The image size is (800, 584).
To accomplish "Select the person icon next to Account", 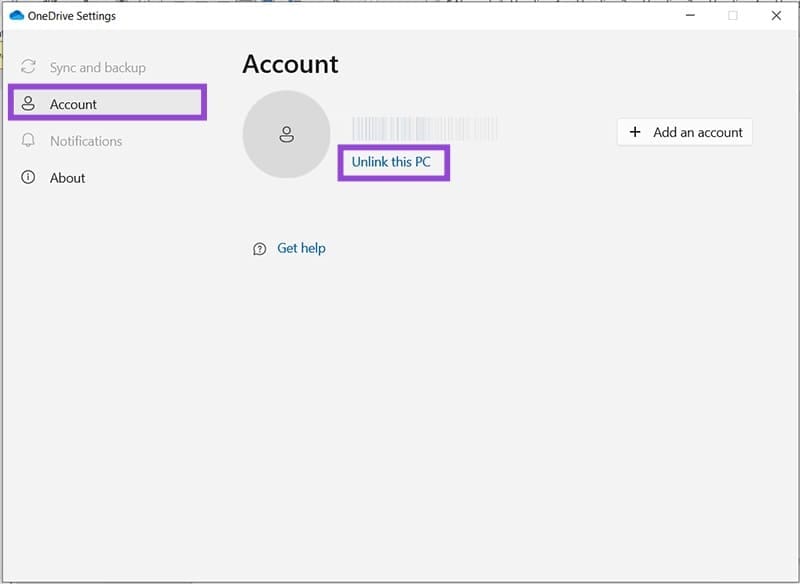I will (26, 104).
